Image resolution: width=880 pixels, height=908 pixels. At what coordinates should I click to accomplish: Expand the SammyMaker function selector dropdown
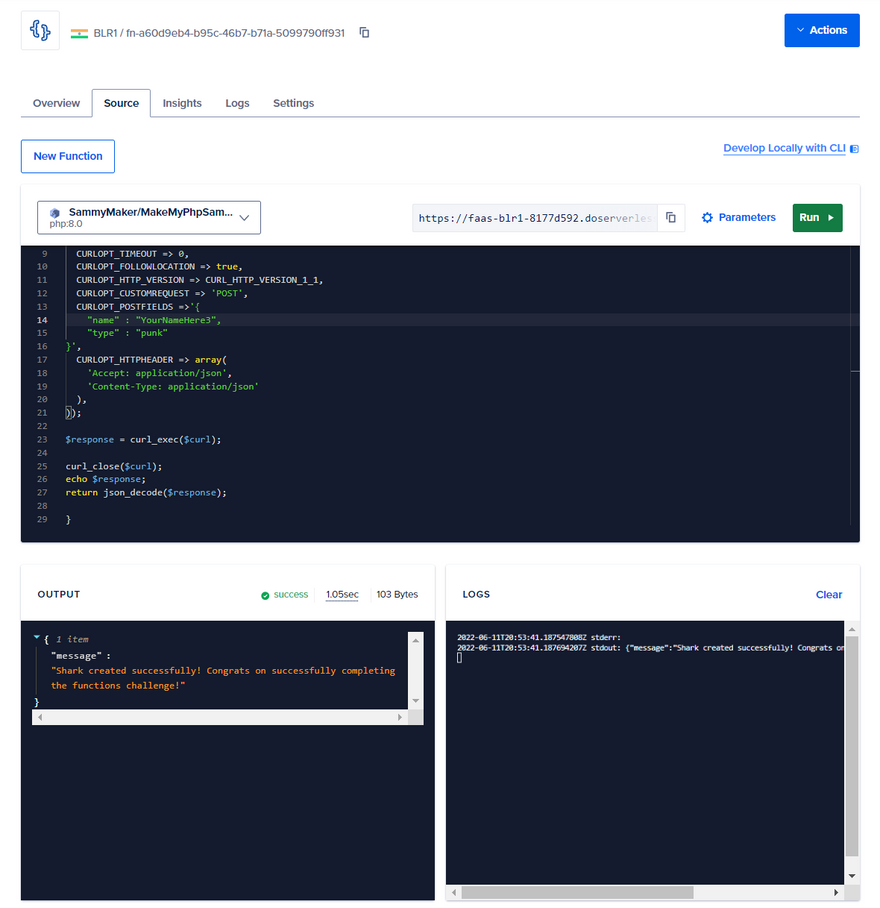(245, 217)
